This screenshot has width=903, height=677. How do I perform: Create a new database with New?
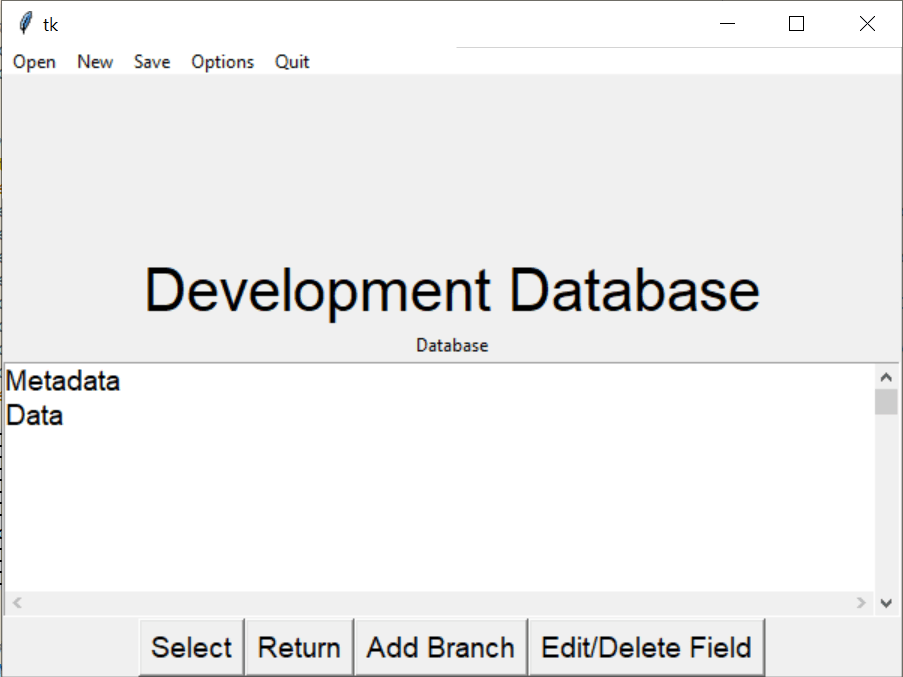tap(94, 62)
